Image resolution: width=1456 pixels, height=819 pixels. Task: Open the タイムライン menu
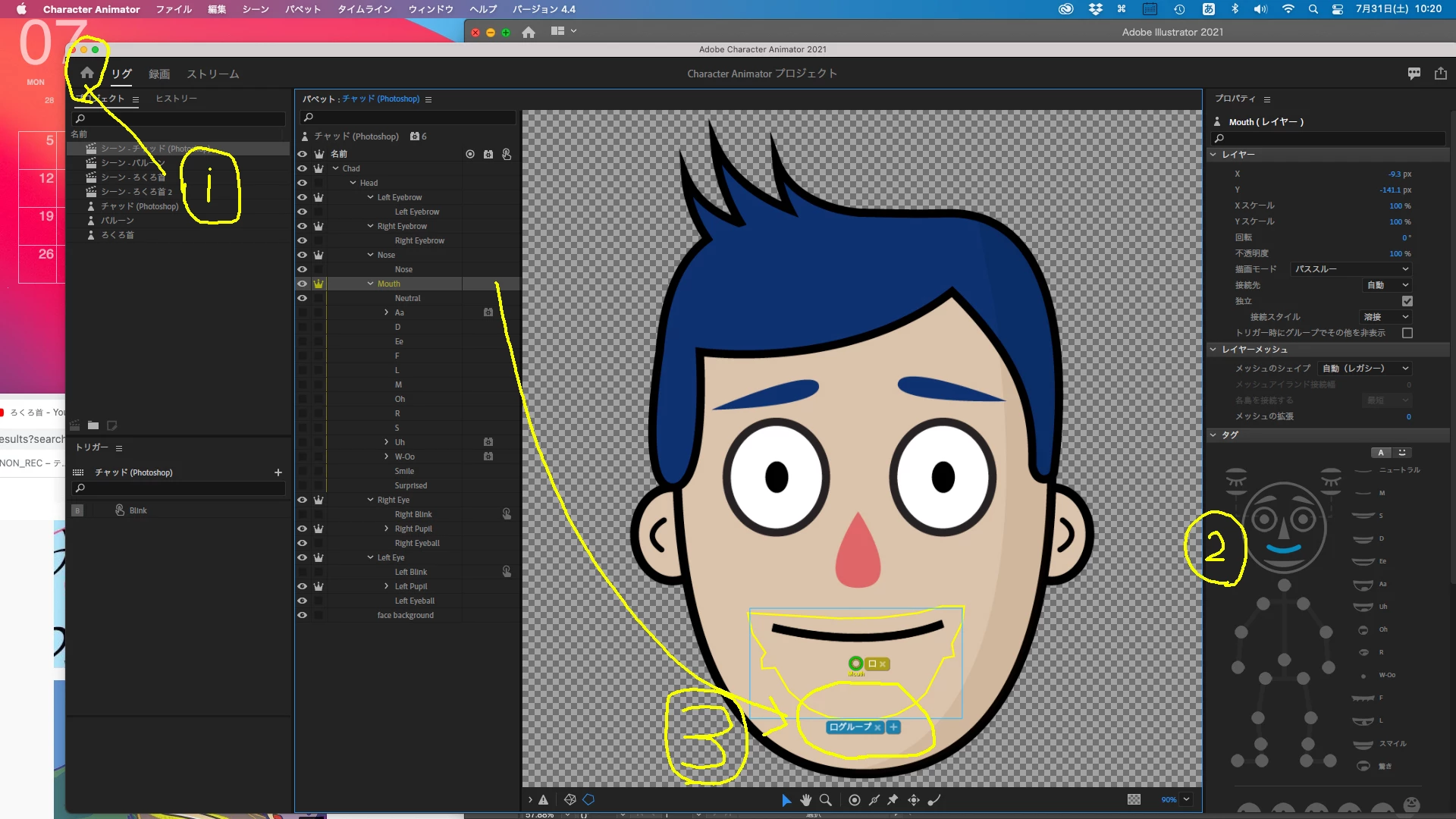pyautogui.click(x=365, y=9)
